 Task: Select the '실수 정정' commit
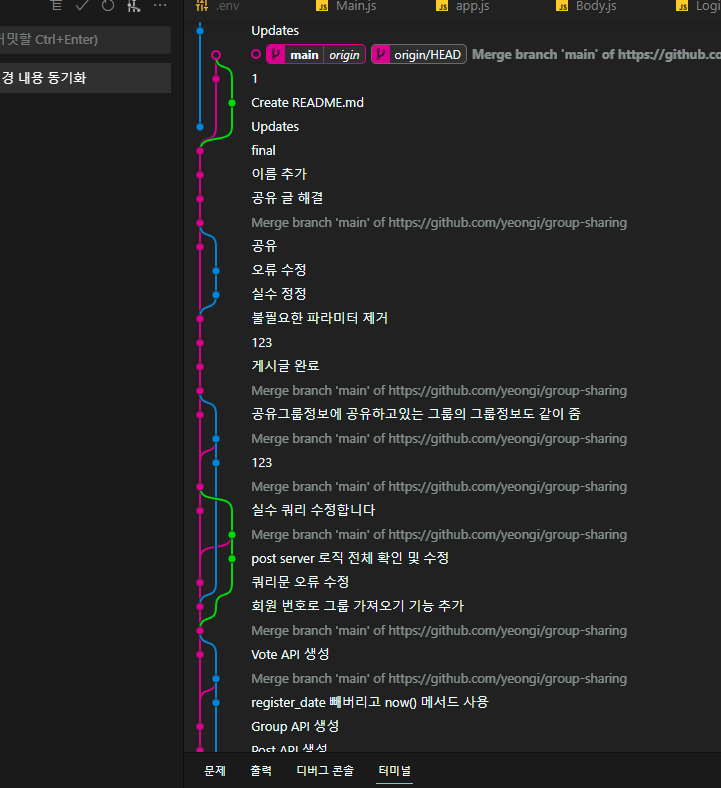pyautogui.click(x=279, y=294)
